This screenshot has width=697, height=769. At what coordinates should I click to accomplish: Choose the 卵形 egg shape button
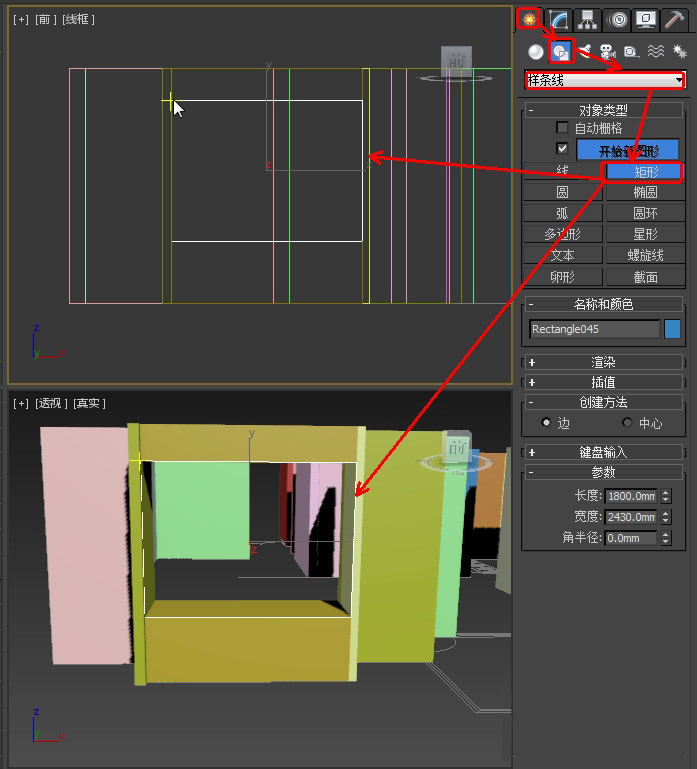(x=563, y=277)
